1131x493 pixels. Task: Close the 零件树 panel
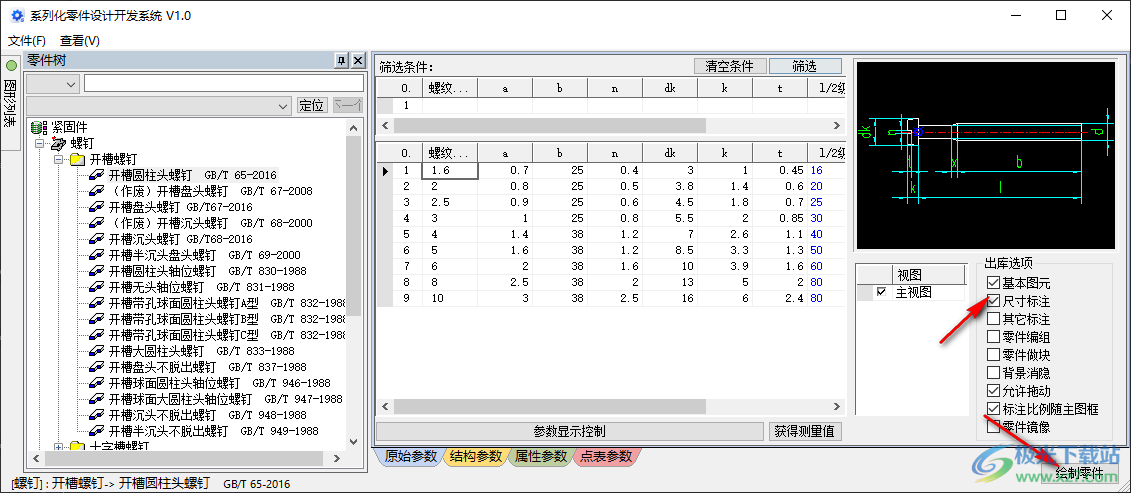tap(358, 61)
